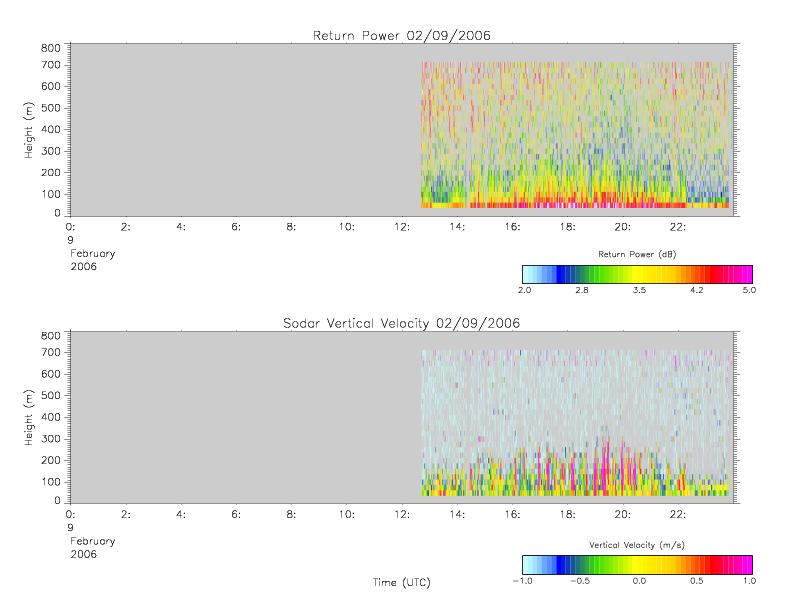The width and height of the screenshot is (791, 611).
Task: Click the 2.0 value on Return Power color bar
Action: [x=525, y=290]
